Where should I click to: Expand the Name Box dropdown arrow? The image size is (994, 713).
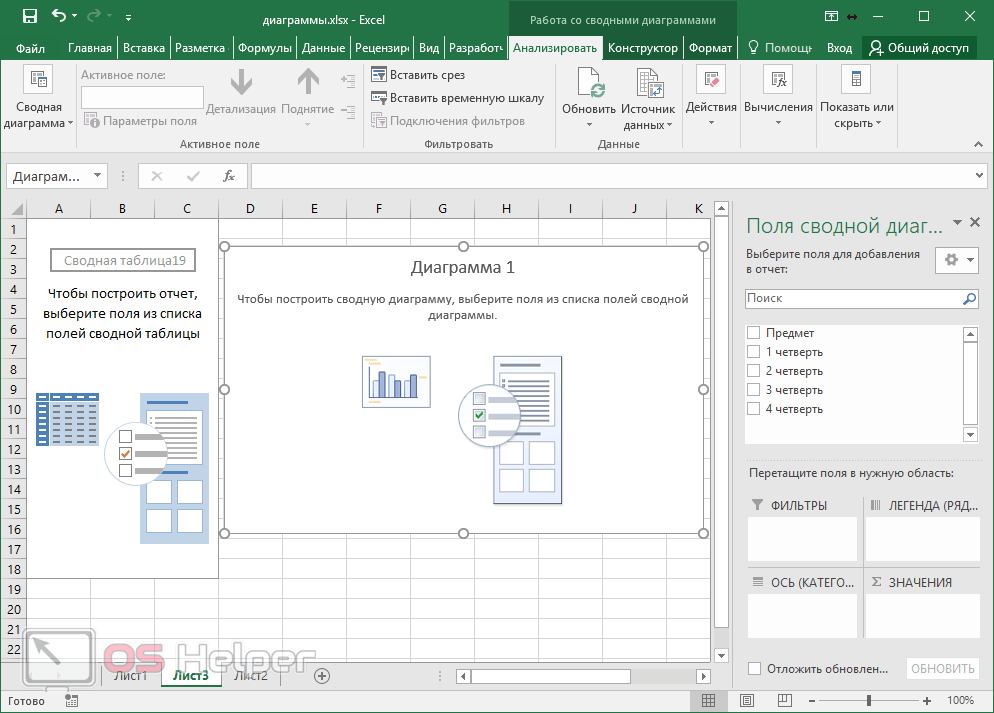[97, 176]
